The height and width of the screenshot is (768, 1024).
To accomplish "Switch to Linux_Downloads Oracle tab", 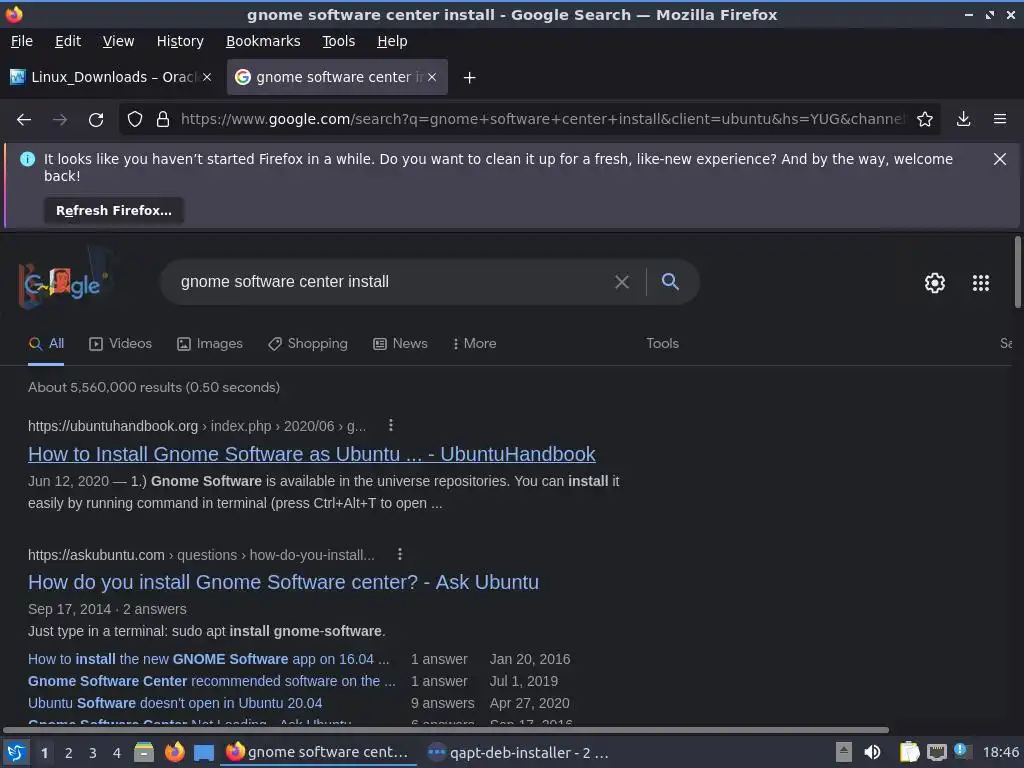I will pos(111,77).
